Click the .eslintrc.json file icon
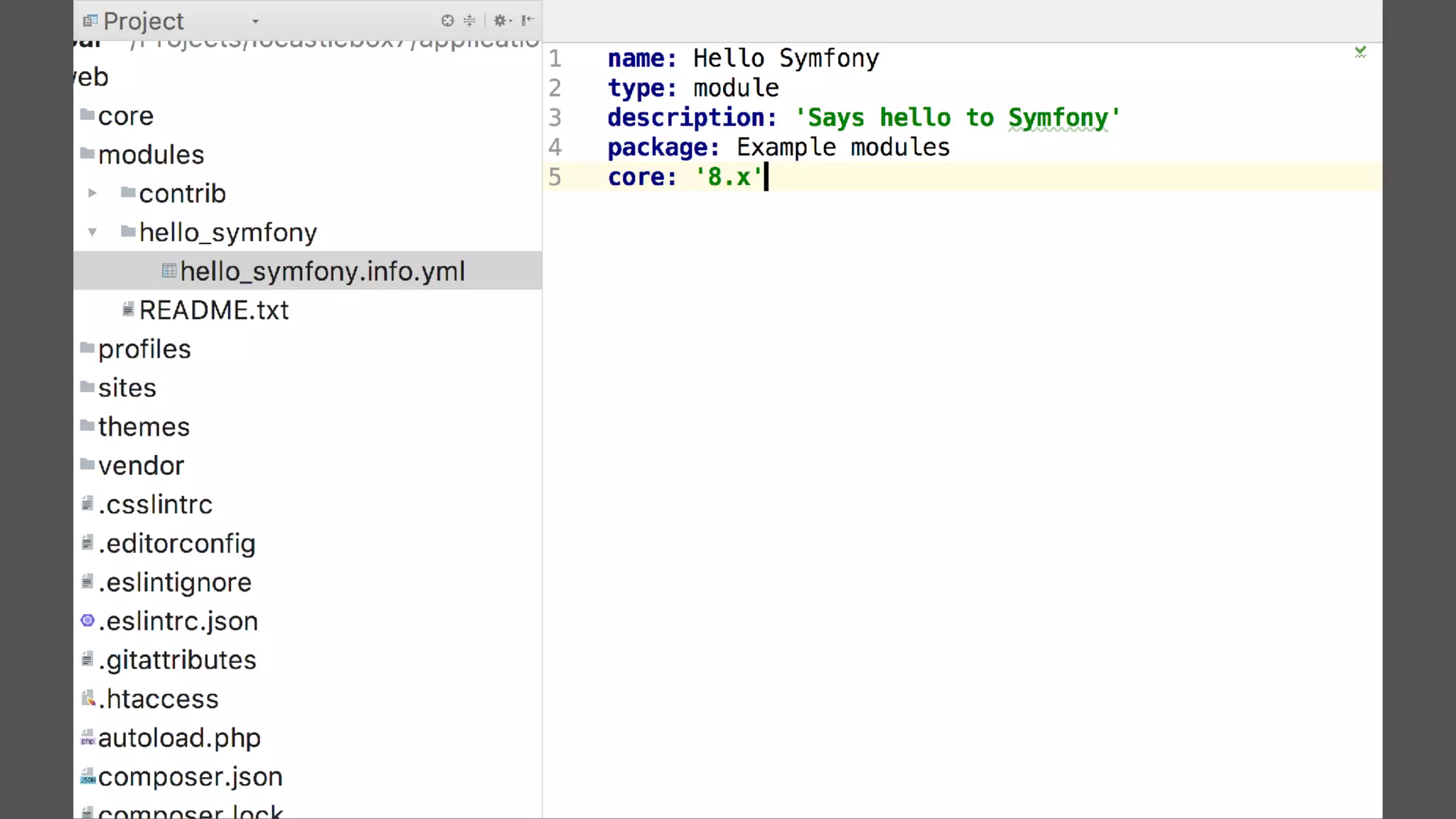Viewport: 1456px width, 819px height. click(x=87, y=621)
